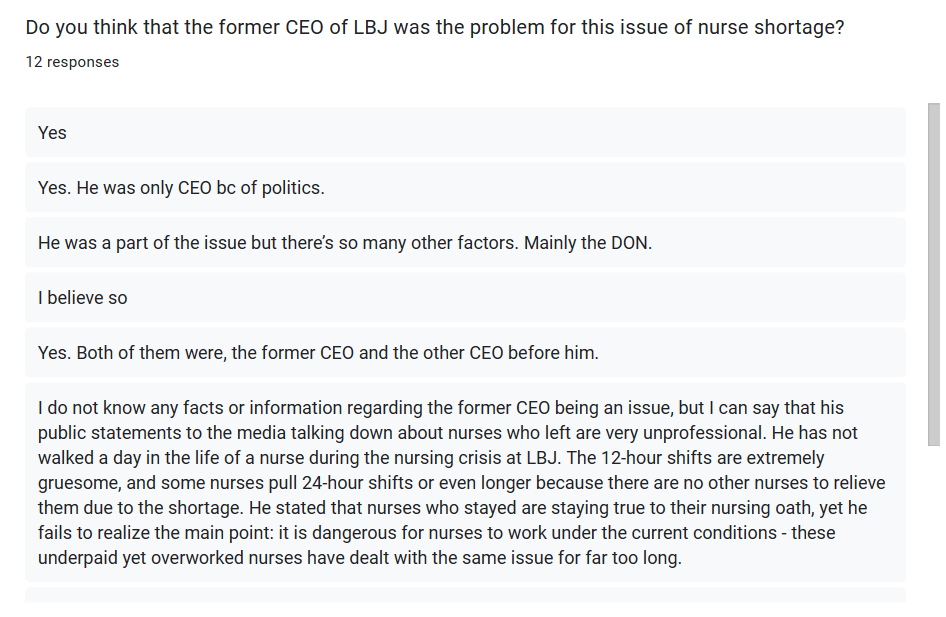
Task: Click the word 'DON.' in third response
Action: (x=632, y=242)
